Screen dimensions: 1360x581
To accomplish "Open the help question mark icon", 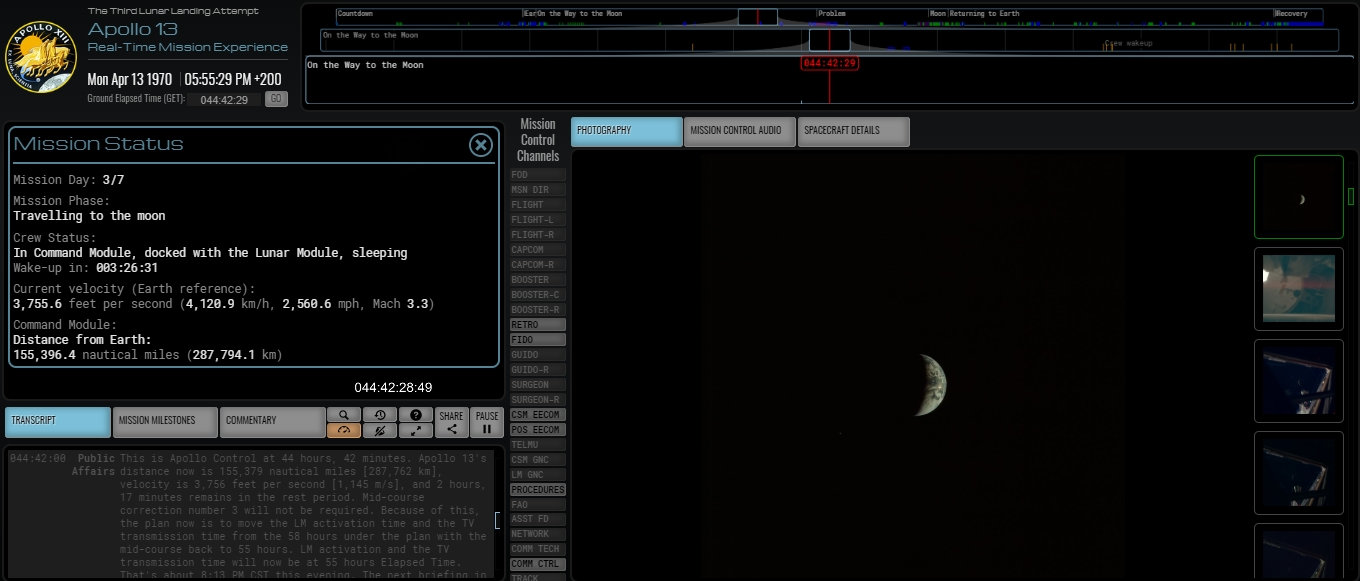I will [415, 414].
